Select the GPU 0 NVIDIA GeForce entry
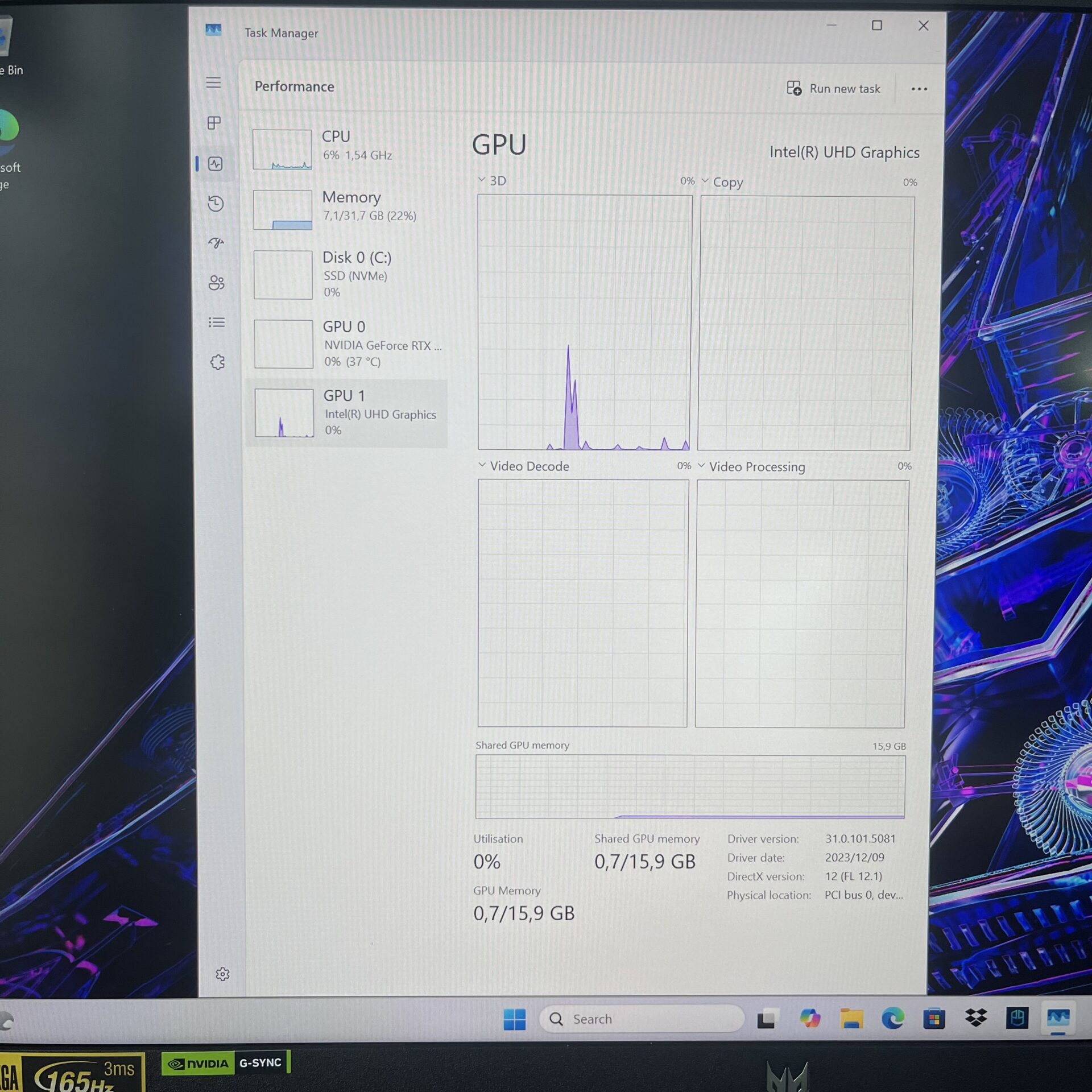Screen dimensions: 1092x1092 pos(347,344)
